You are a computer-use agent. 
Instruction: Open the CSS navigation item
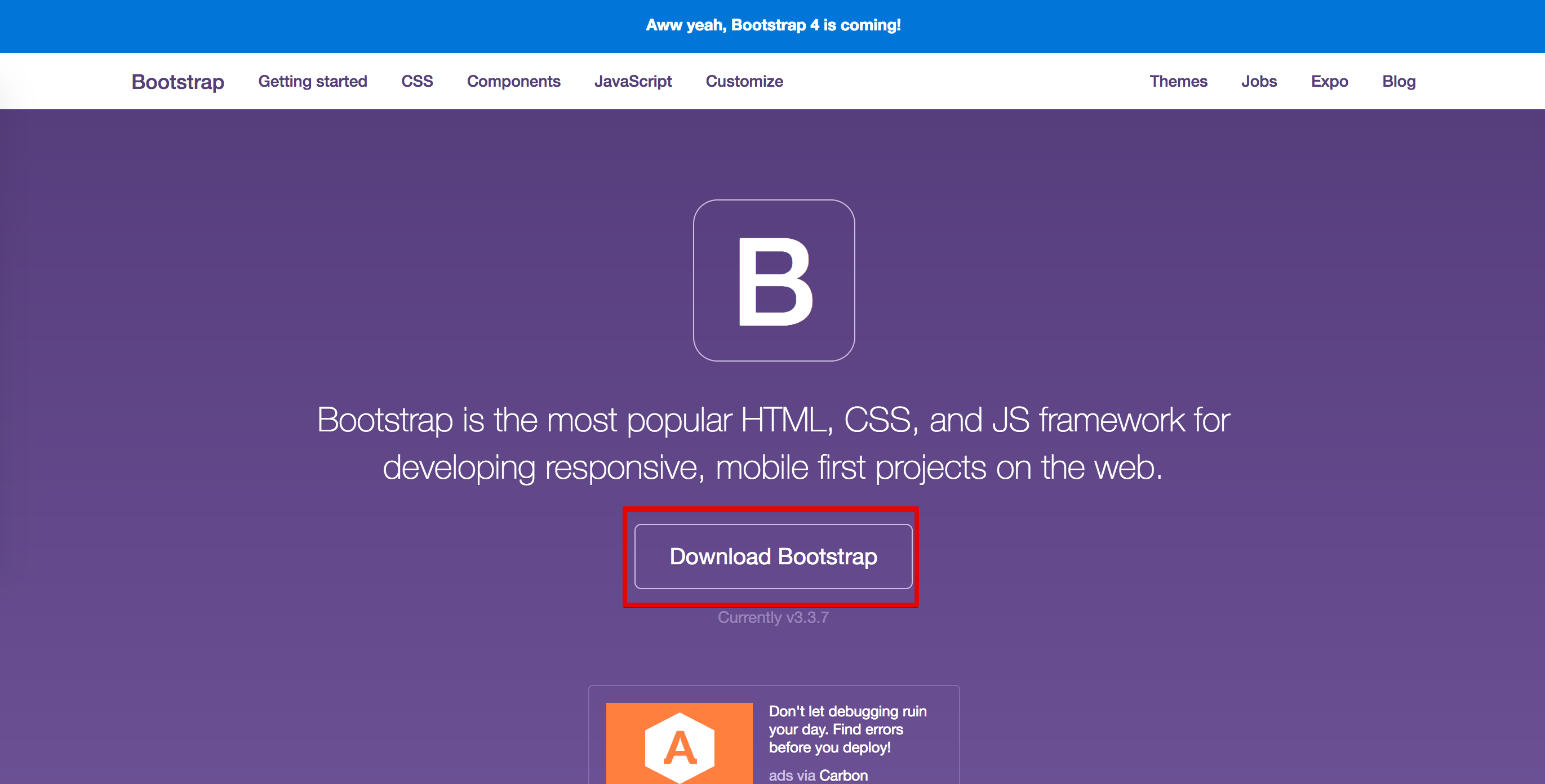[417, 82]
